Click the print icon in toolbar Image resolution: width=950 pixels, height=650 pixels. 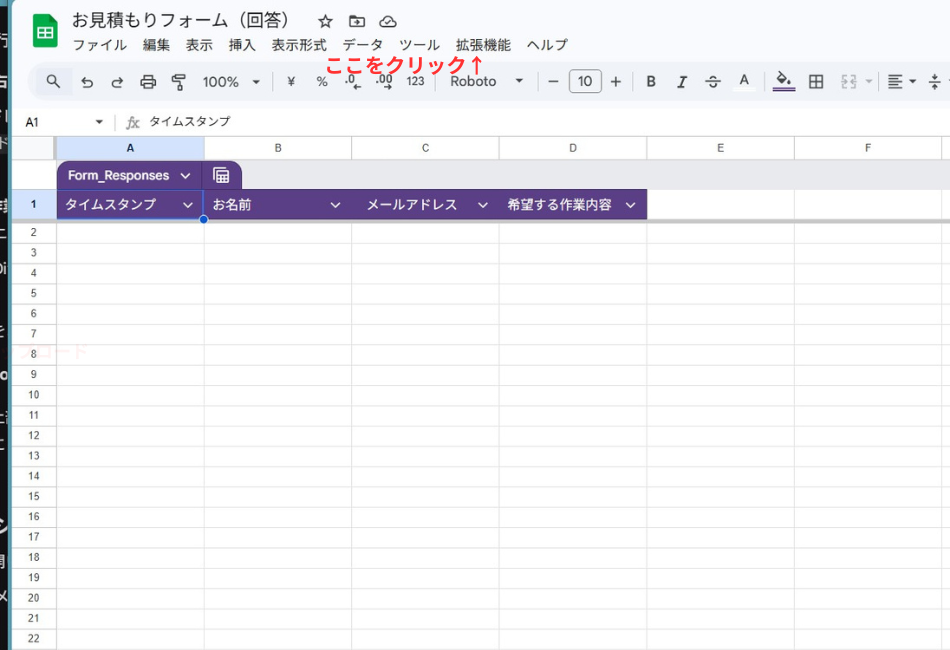pyautogui.click(x=148, y=82)
